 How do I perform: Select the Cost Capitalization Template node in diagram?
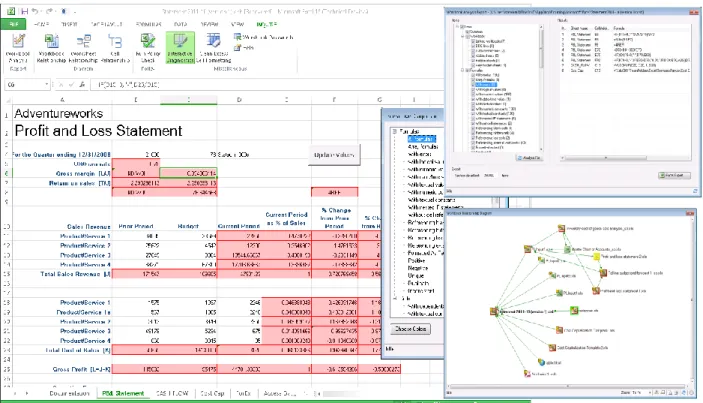click(552, 347)
